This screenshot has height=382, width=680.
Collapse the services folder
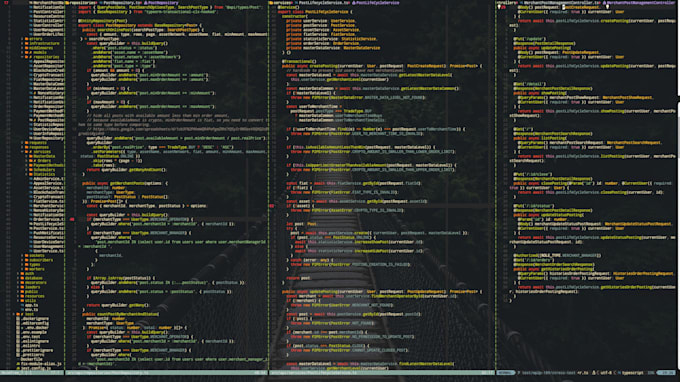[x=22, y=152]
